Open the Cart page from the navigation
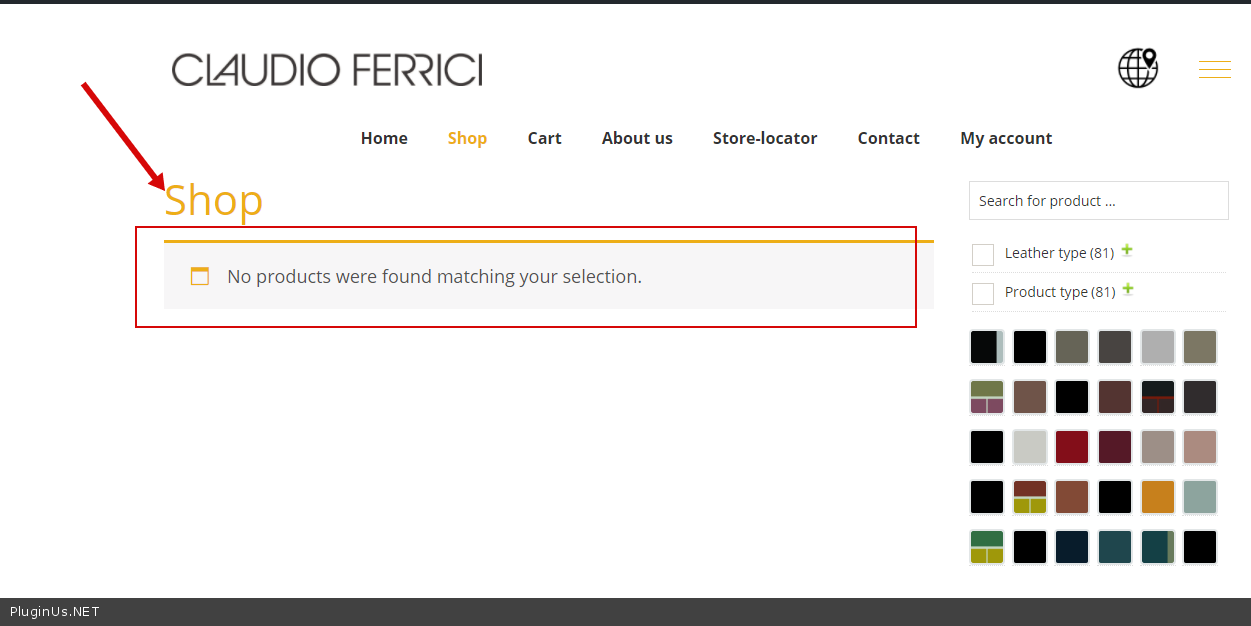The width and height of the screenshot is (1251, 626). point(544,138)
